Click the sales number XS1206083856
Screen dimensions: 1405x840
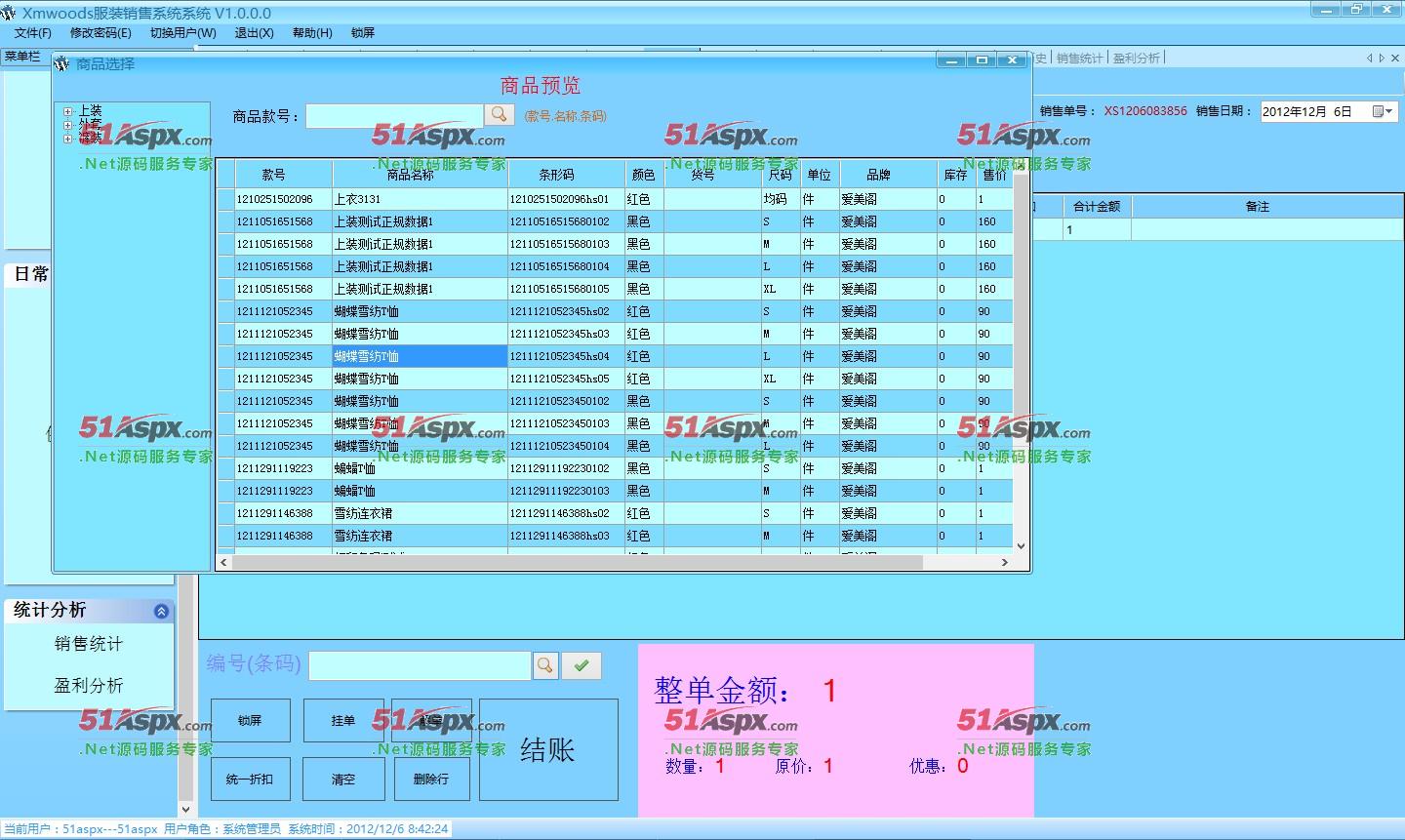pos(1145,111)
